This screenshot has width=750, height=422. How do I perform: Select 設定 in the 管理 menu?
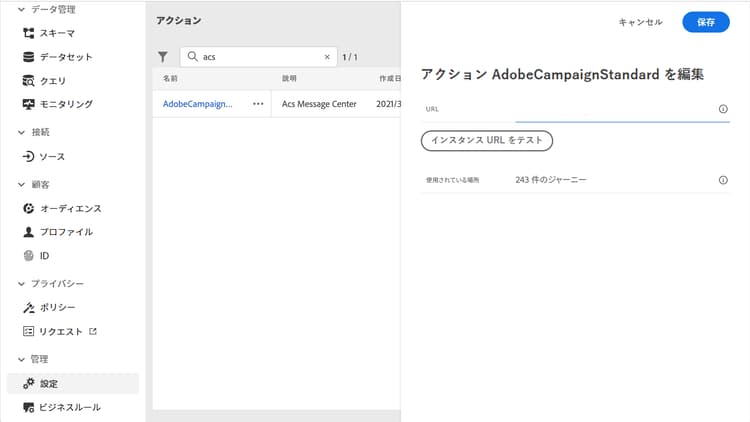48,383
